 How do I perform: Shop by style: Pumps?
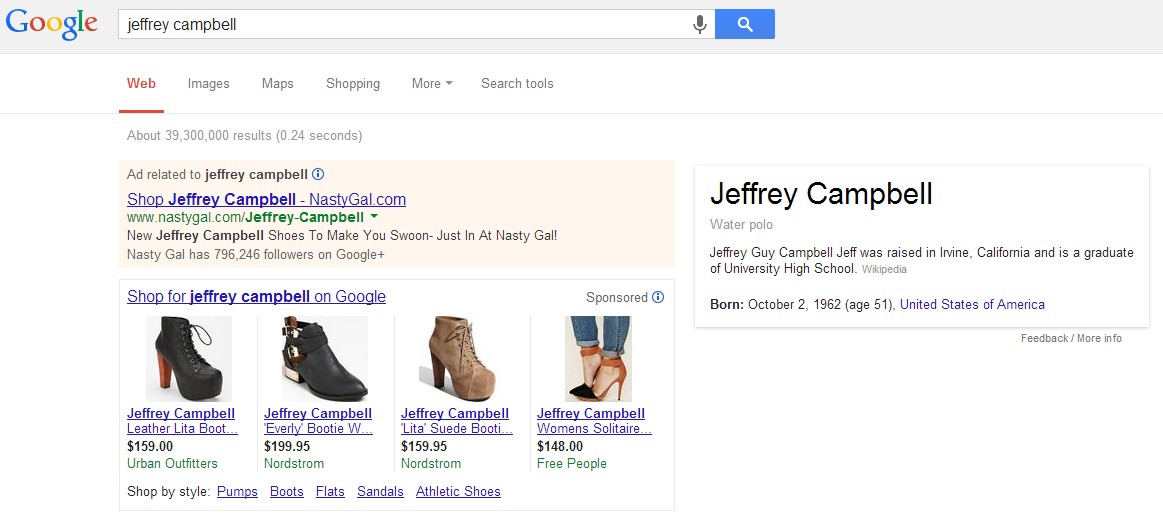[237, 491]
